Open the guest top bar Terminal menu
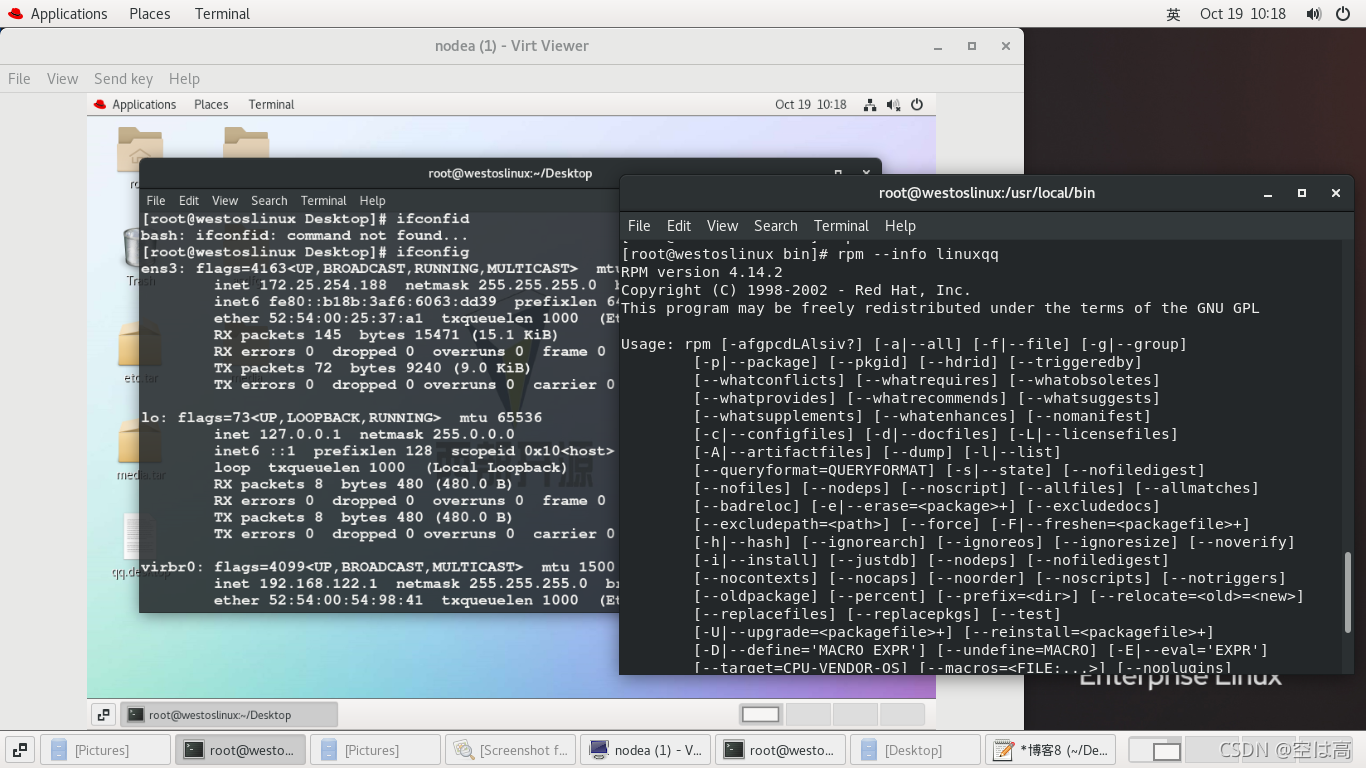1366x768 pixels. pos(271,104)
